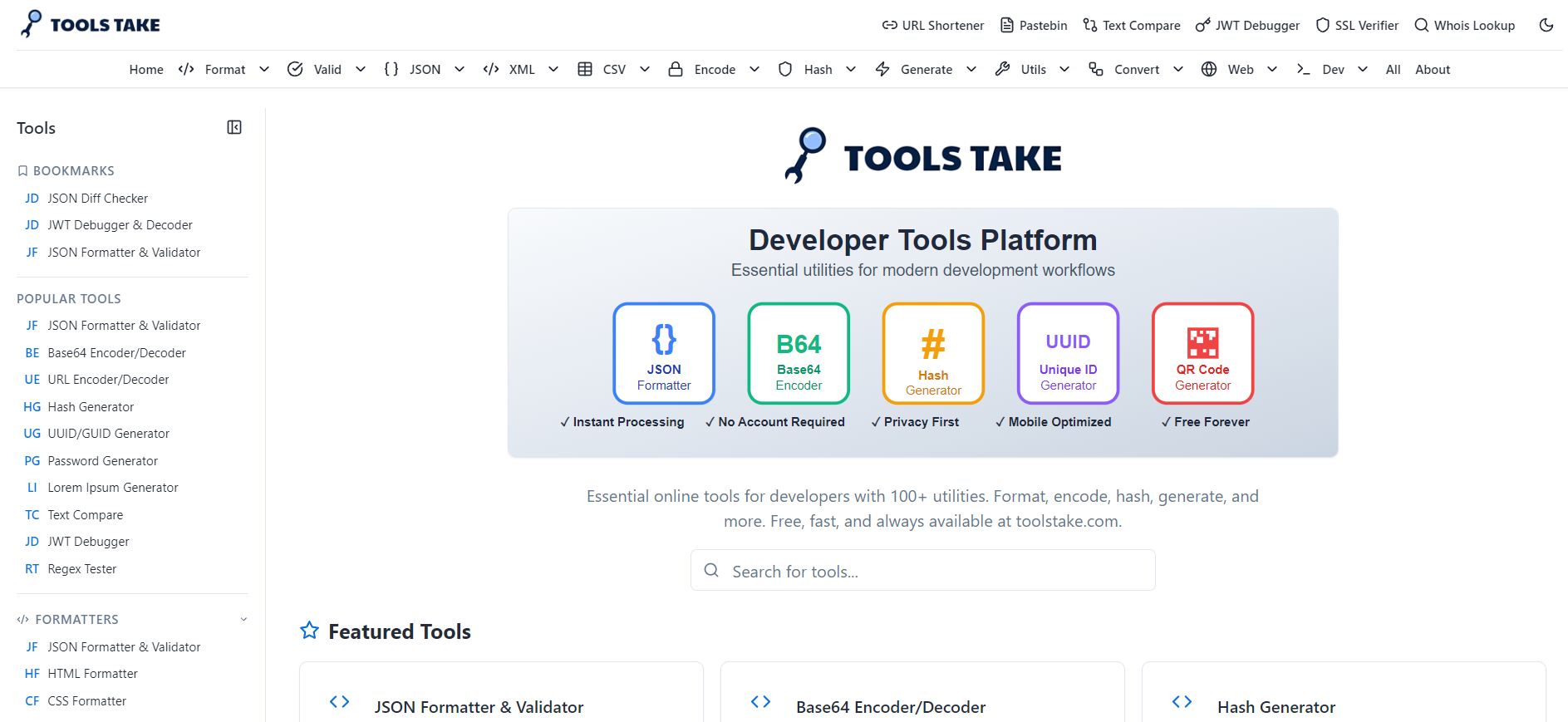The height and width of the screenshot is (722, 1568).
Task: Open the UUID Unique ID Generator tile
Action: (x=1068, y=353)
